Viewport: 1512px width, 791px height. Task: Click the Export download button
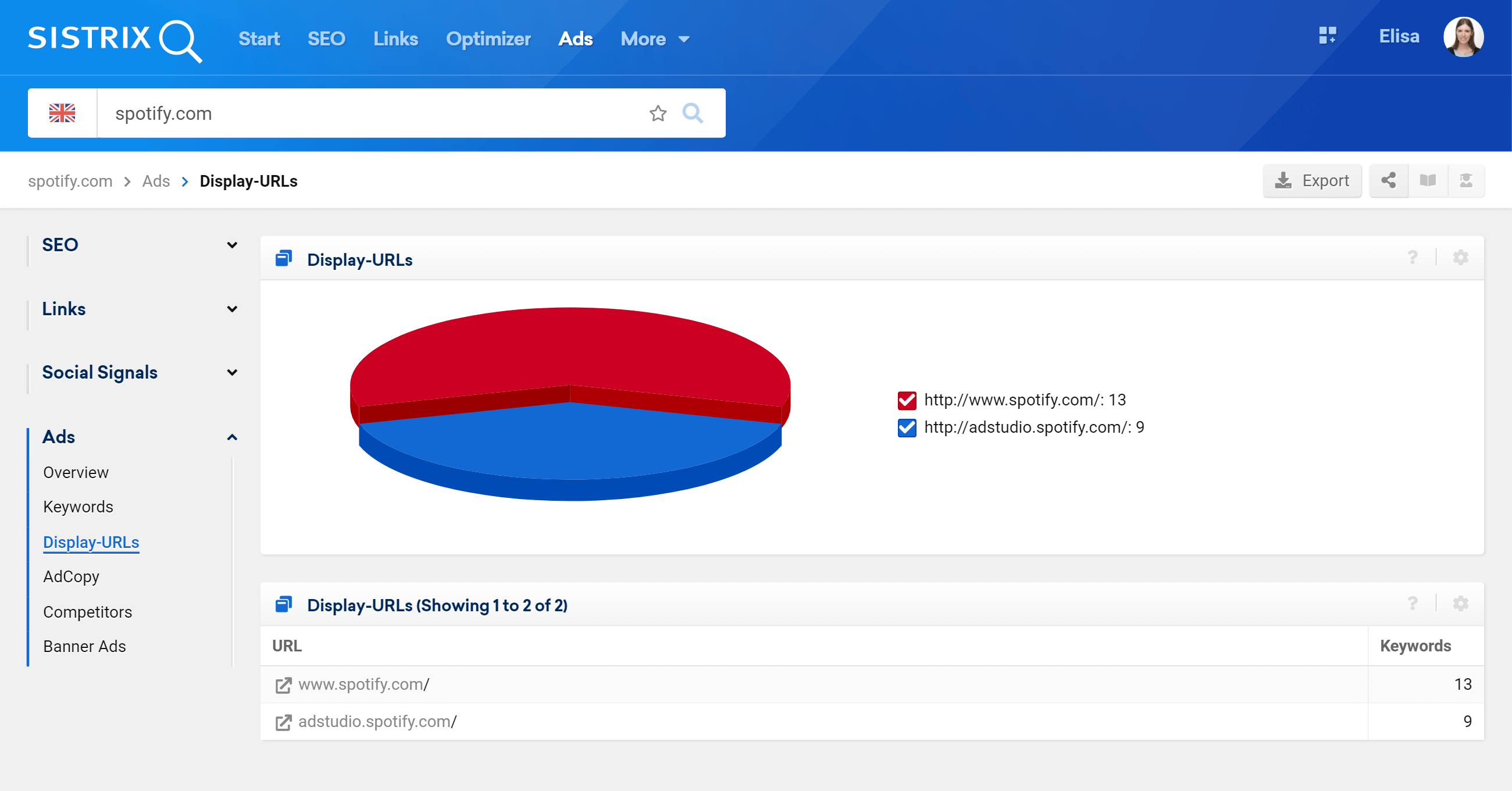[x=1312, y=180]
